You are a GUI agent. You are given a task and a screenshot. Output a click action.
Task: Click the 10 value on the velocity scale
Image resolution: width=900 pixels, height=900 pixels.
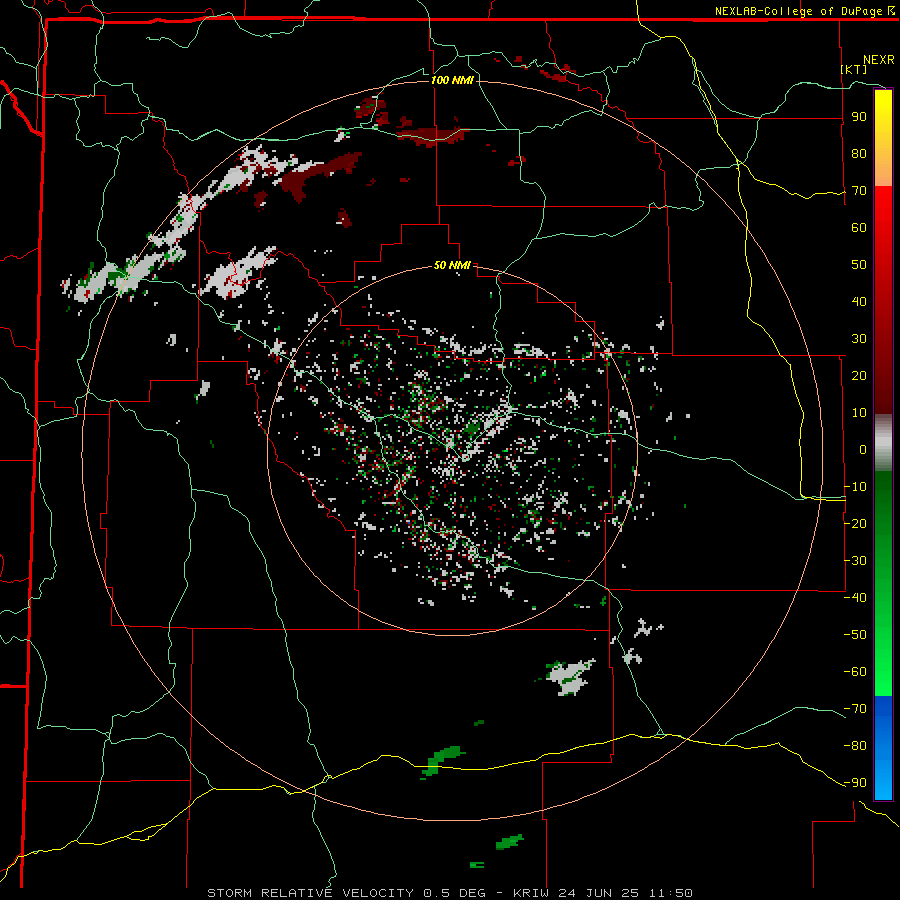pyautogui.click(x=859, y=413)
